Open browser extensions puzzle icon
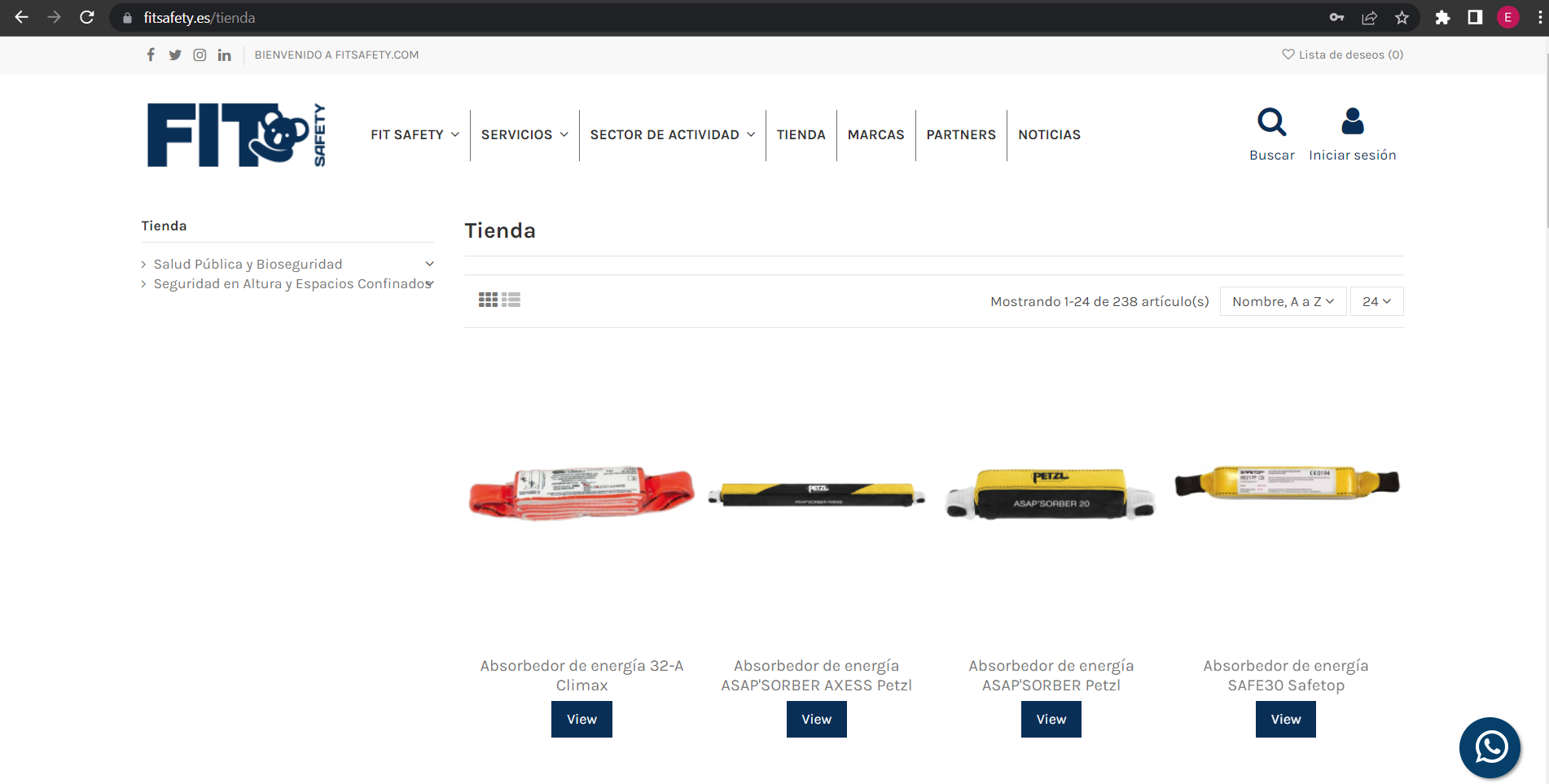1549x784 pixels. pyautogui.click(x=1442, y=17)
